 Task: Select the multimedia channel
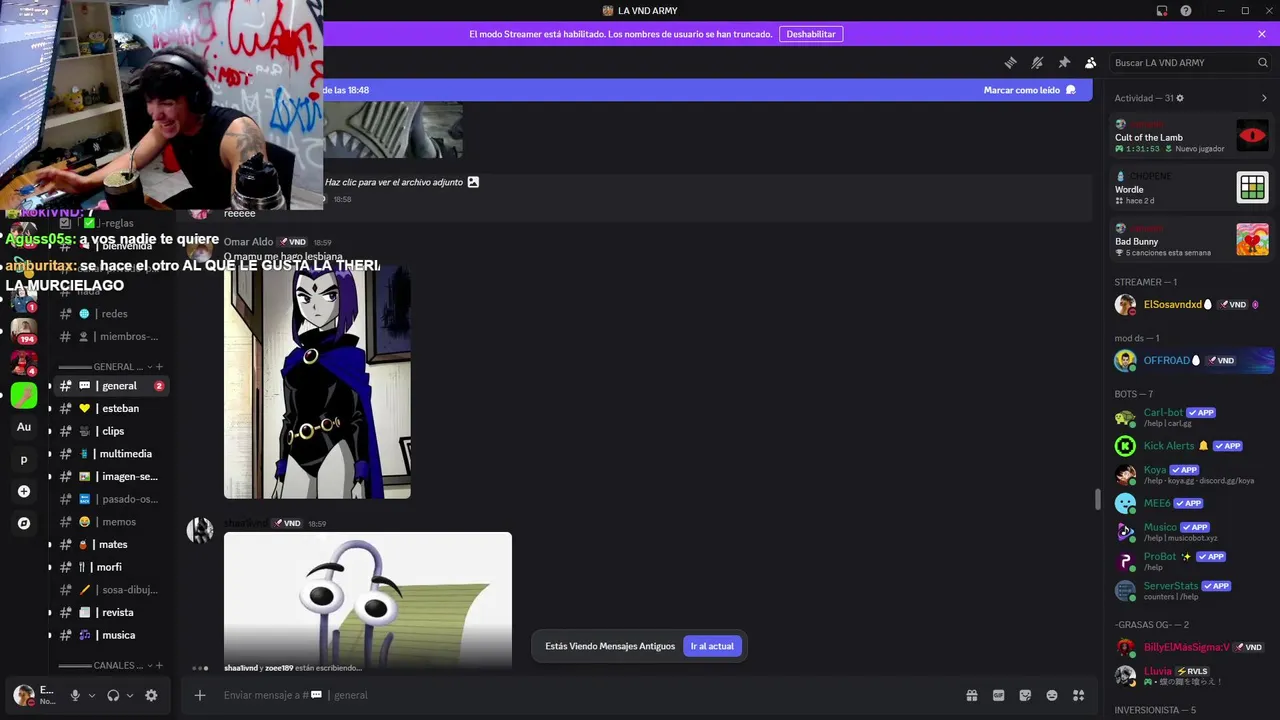[112, 454]
